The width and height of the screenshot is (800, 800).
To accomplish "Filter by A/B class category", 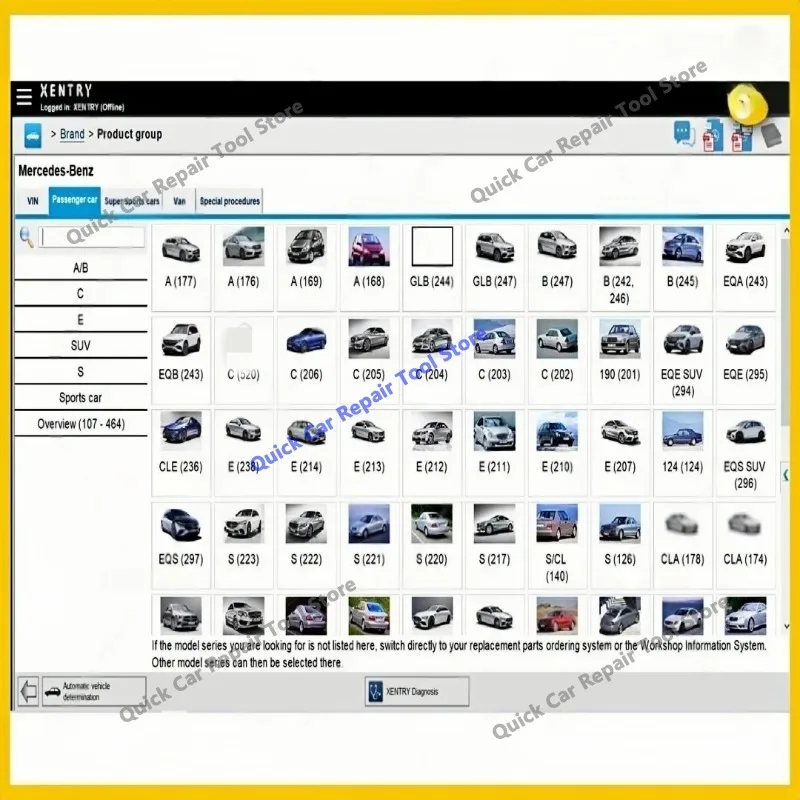I will [x=81, y=267].
